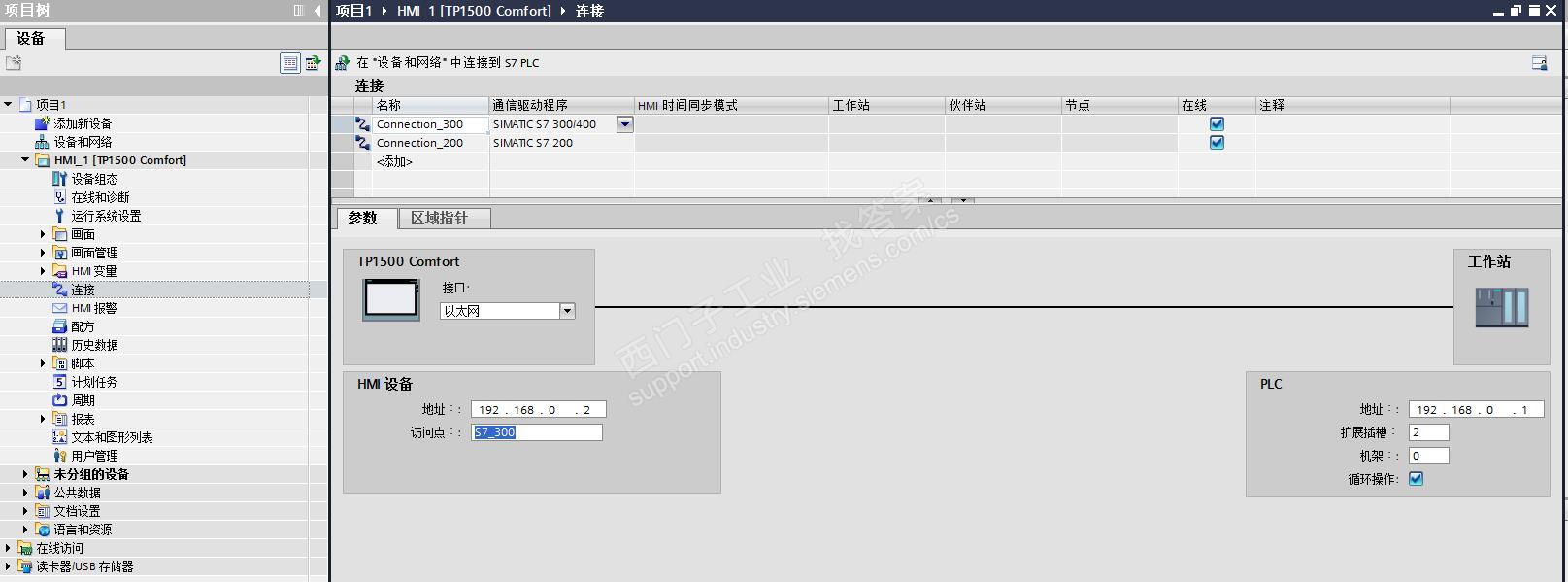Image resolution: width=1568 pixels, height=582 pixels.
Task: Click the 名称 column header
Action: pos(431,105)
